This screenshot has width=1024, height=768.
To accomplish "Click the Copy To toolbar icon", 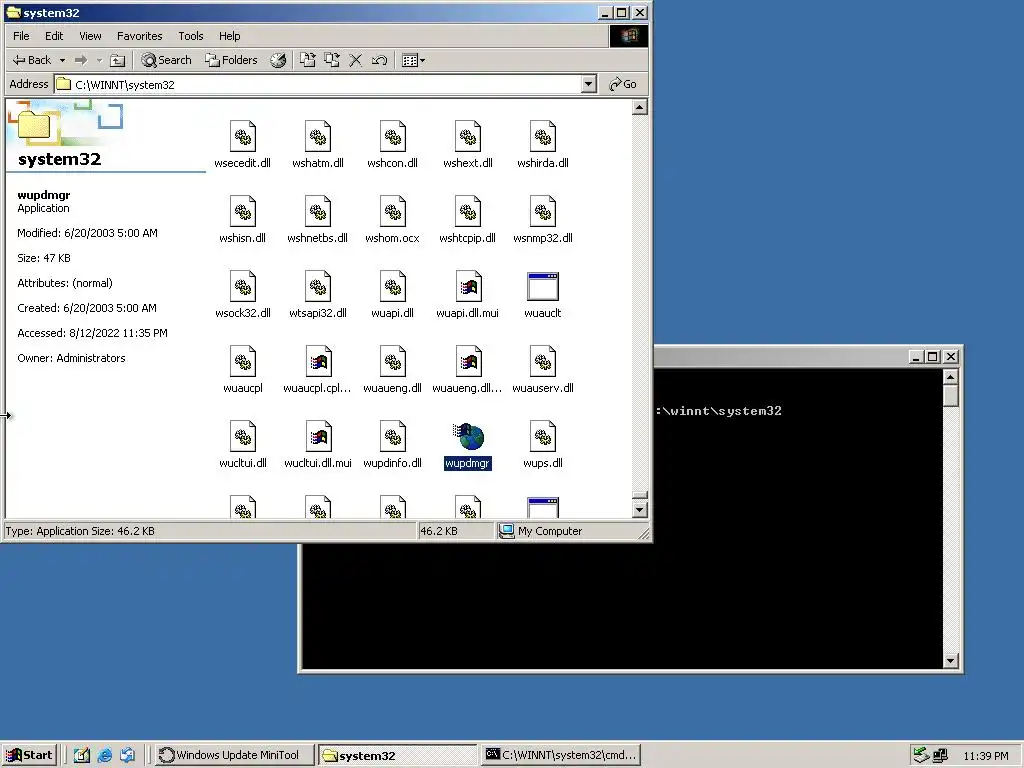I will 332,60.
